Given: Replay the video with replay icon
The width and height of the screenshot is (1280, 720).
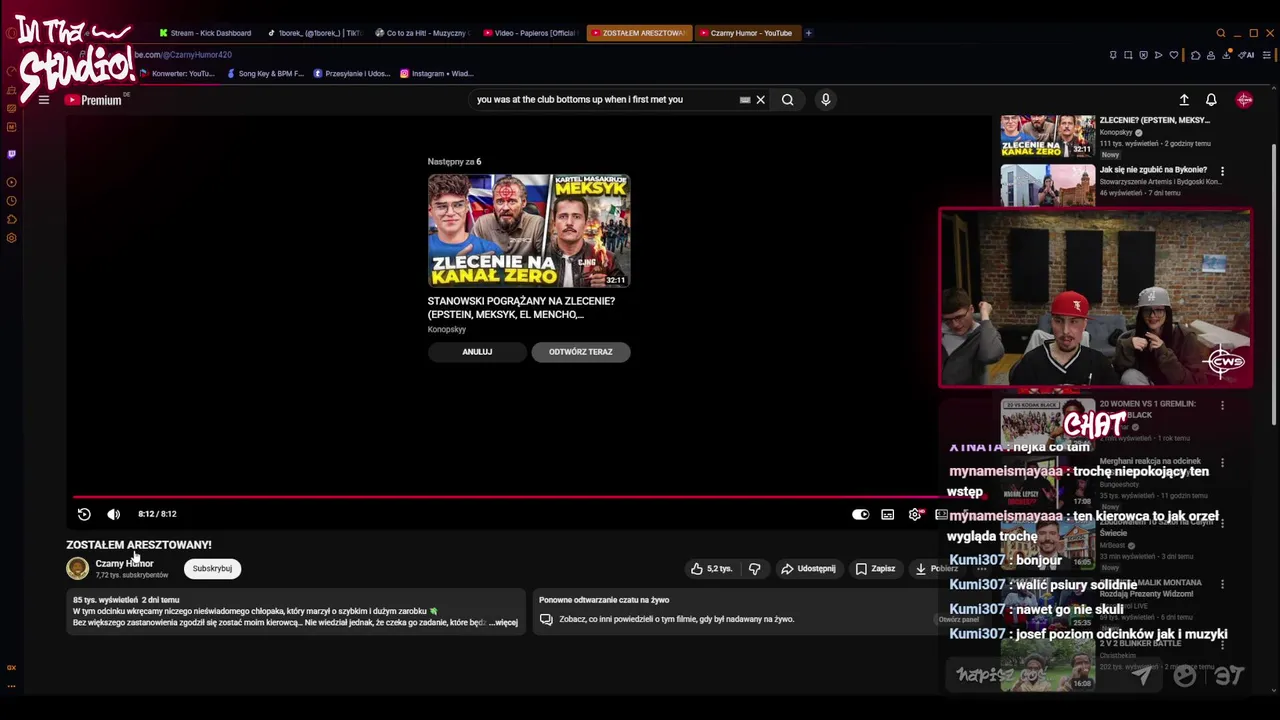Looking at the screenshot, I should 84,514.
